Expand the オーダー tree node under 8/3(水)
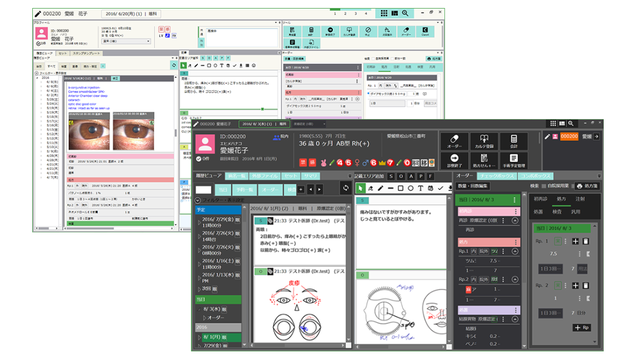The width and height of the screenshot is (640, 360). pyautogui.click(x=205, y=318)
